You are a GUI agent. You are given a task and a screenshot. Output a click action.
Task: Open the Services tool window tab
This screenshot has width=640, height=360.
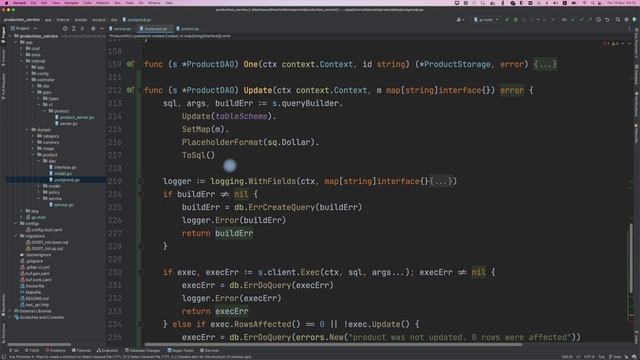pyautogui.click(x=209, y=350)
